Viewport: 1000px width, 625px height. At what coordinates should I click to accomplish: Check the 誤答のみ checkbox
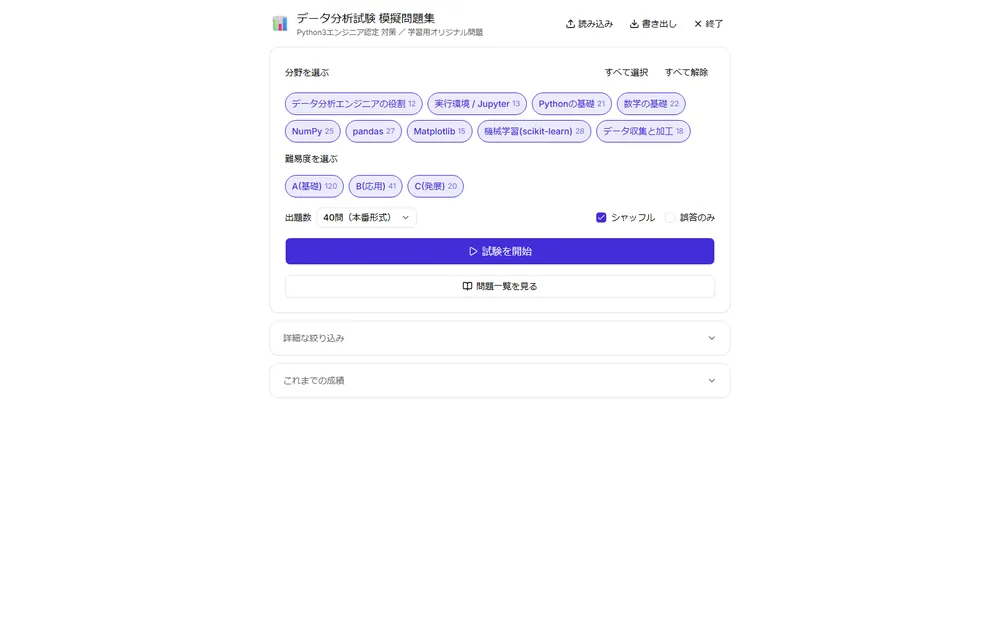click(x=670, y=217)
